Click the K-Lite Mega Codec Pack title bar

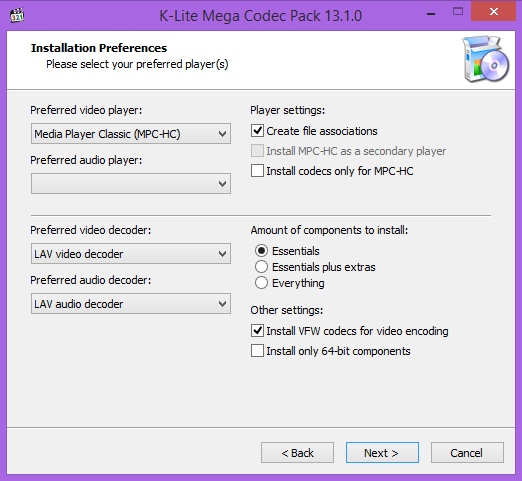[261, 16]
